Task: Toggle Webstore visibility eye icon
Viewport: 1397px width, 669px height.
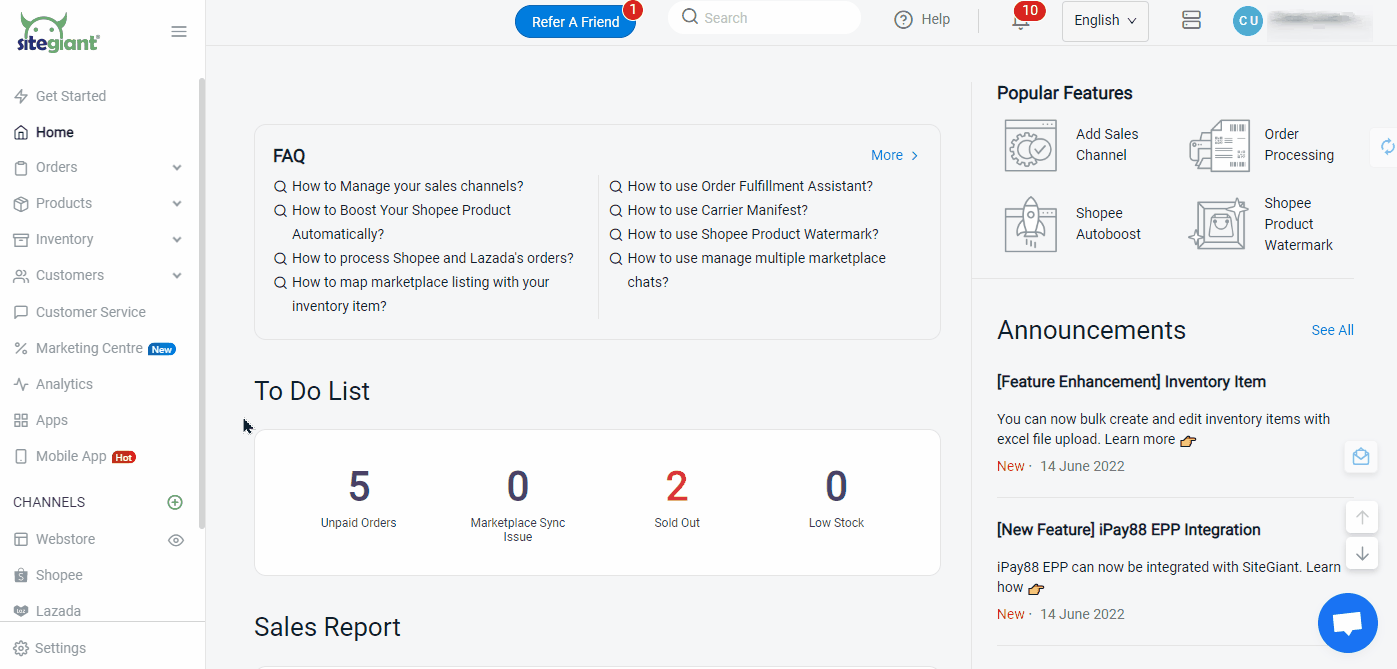Action: tap(176, 540)
